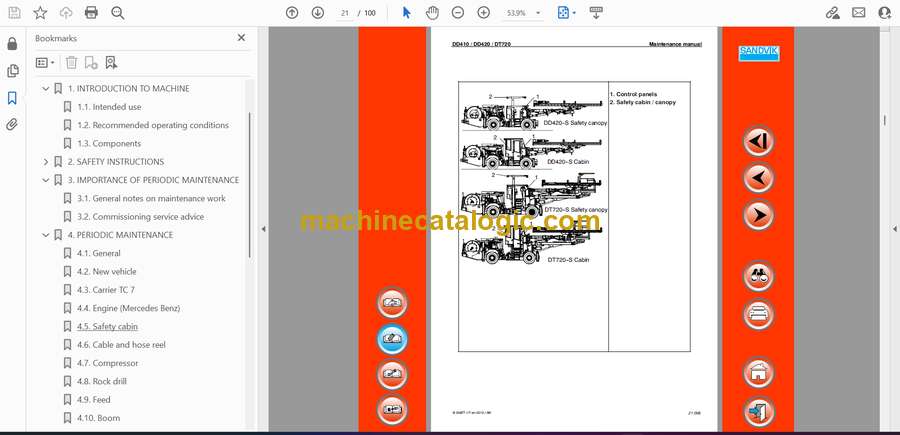Click the round exit door button
Image resolution: width=900 pixels, height=435 pixels.
click(758, 411)
